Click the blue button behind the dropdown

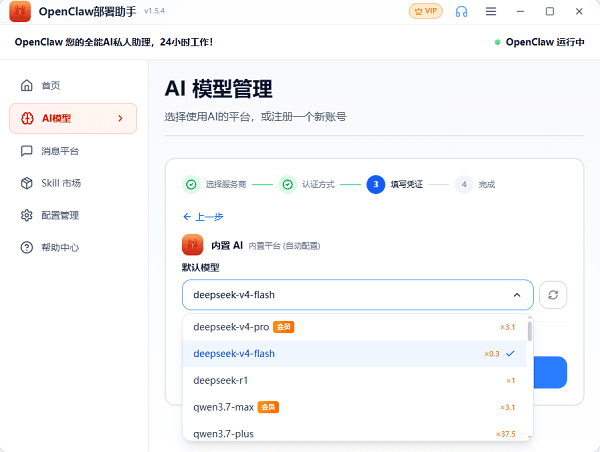click(550, 372)
